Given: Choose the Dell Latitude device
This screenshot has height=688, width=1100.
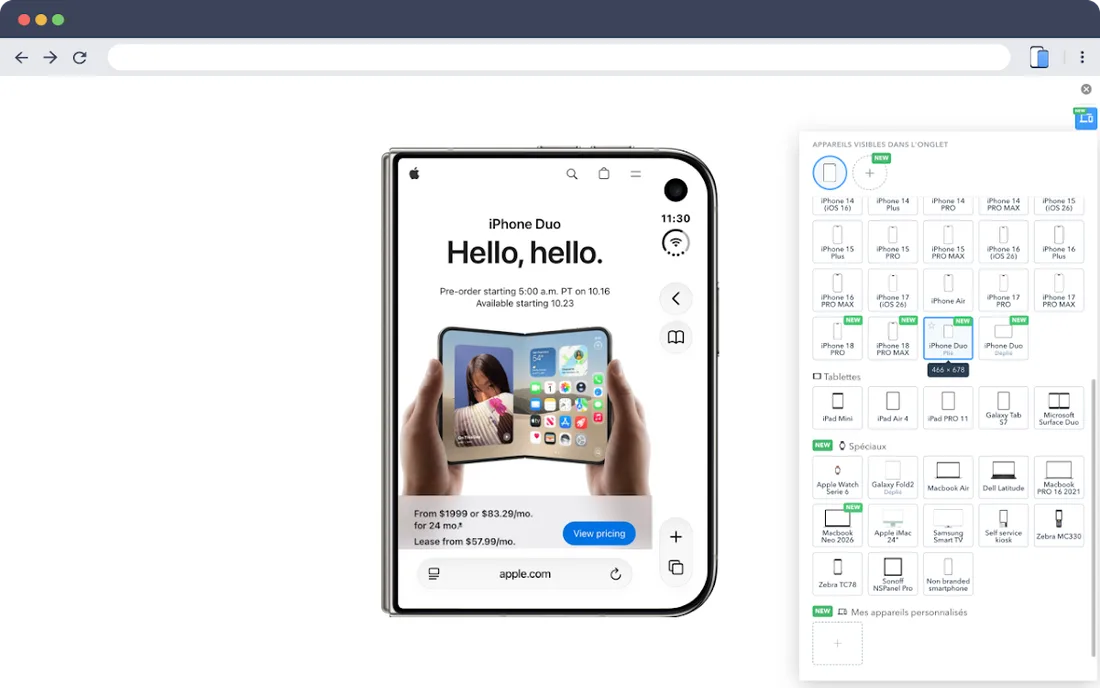Looking at the screenshot, I should tap(1003, 477).
